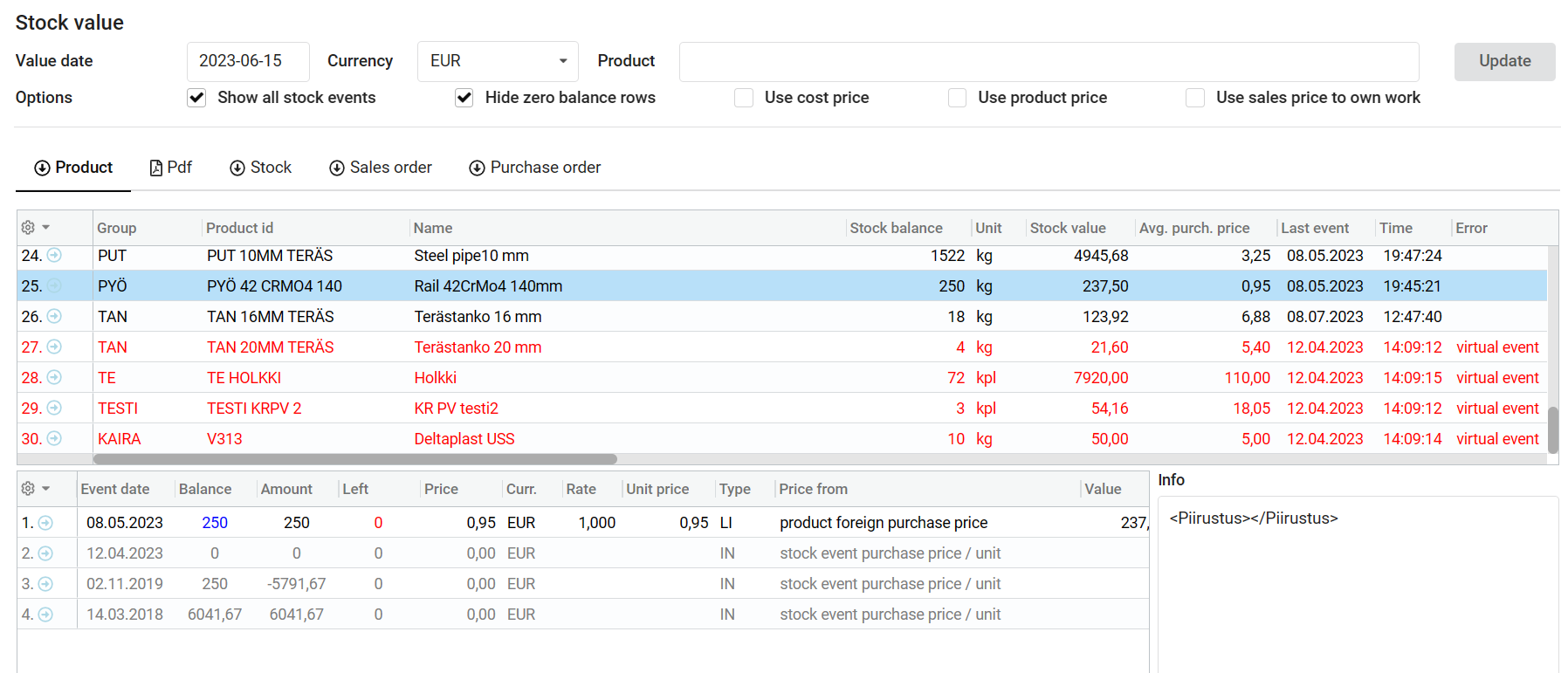Enable Use cost price option
This screenshot has width=1568, height=673.
click(744, 98)
